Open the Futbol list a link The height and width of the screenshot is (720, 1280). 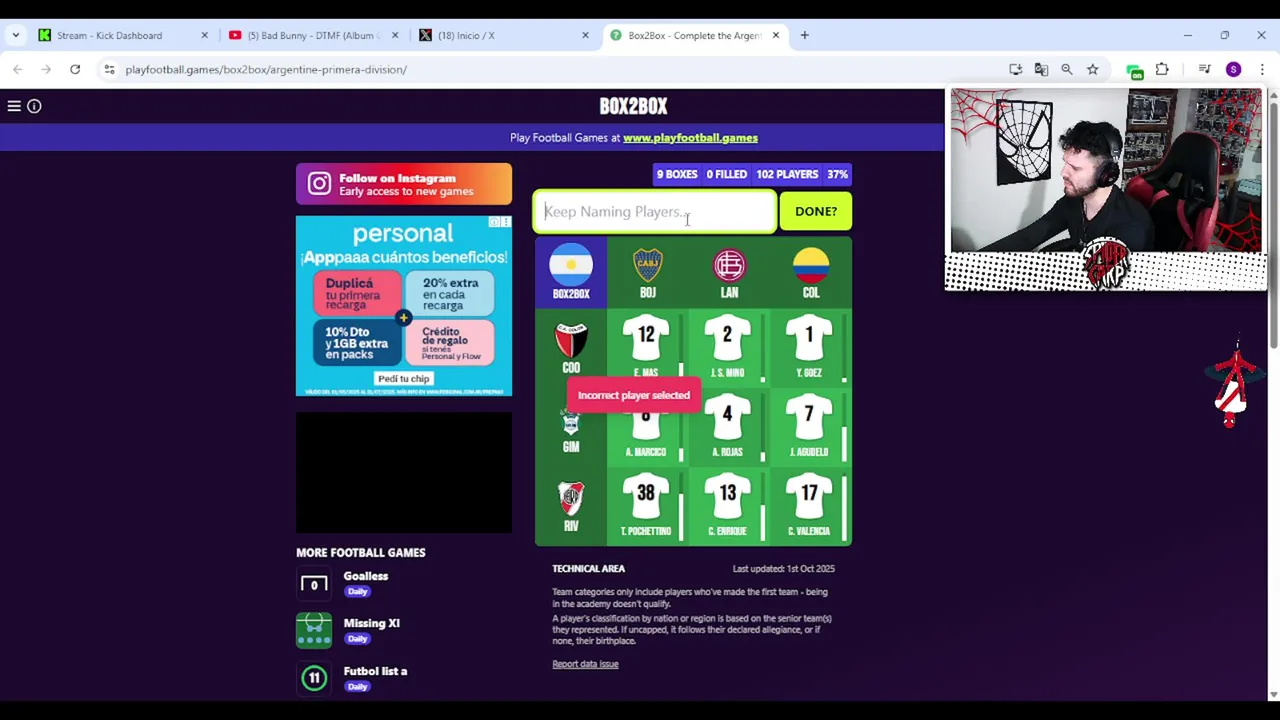coord(375,671)
